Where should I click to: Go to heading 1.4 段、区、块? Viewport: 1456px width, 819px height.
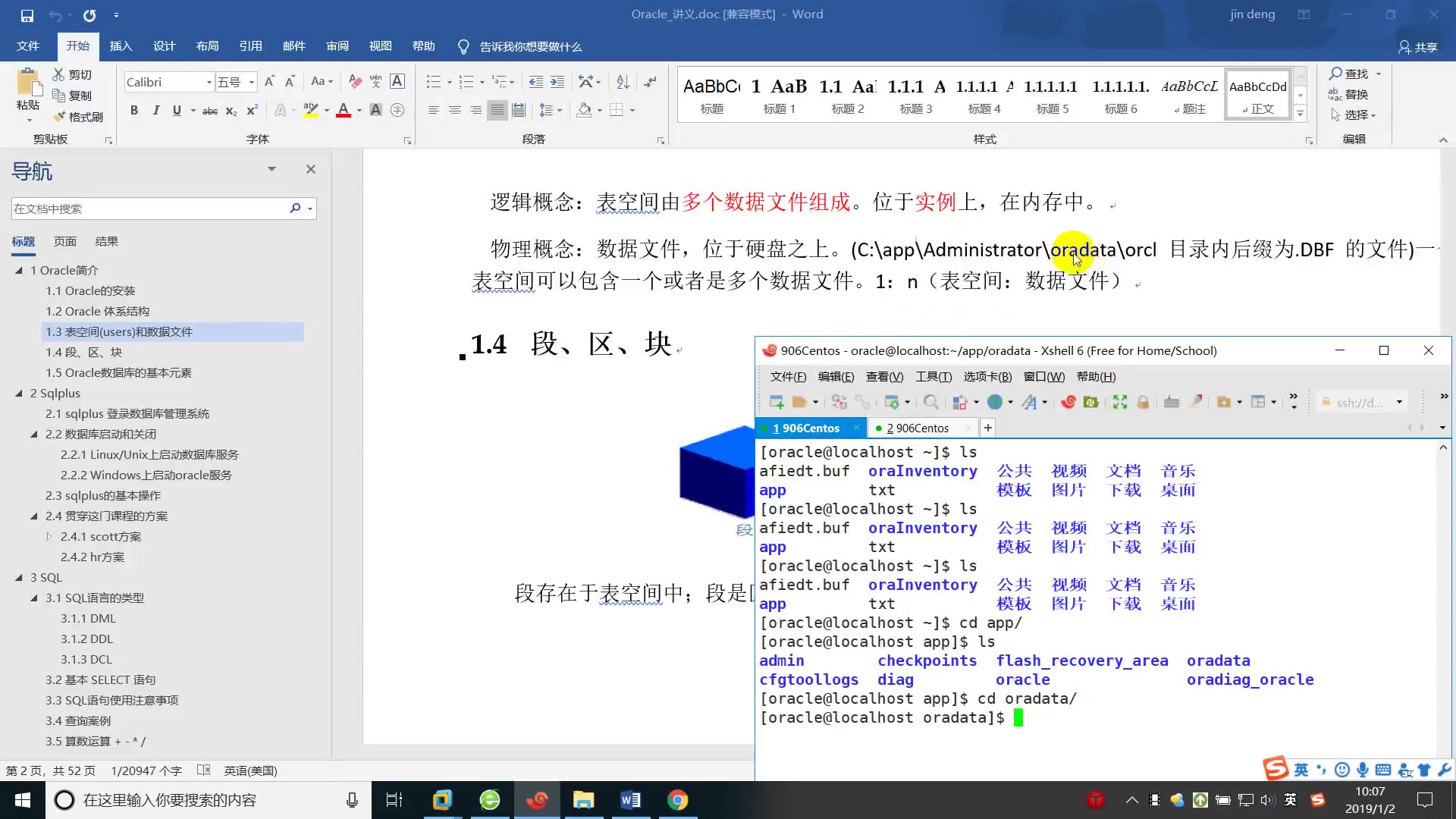pyautogui.click(x=83, y=352)
